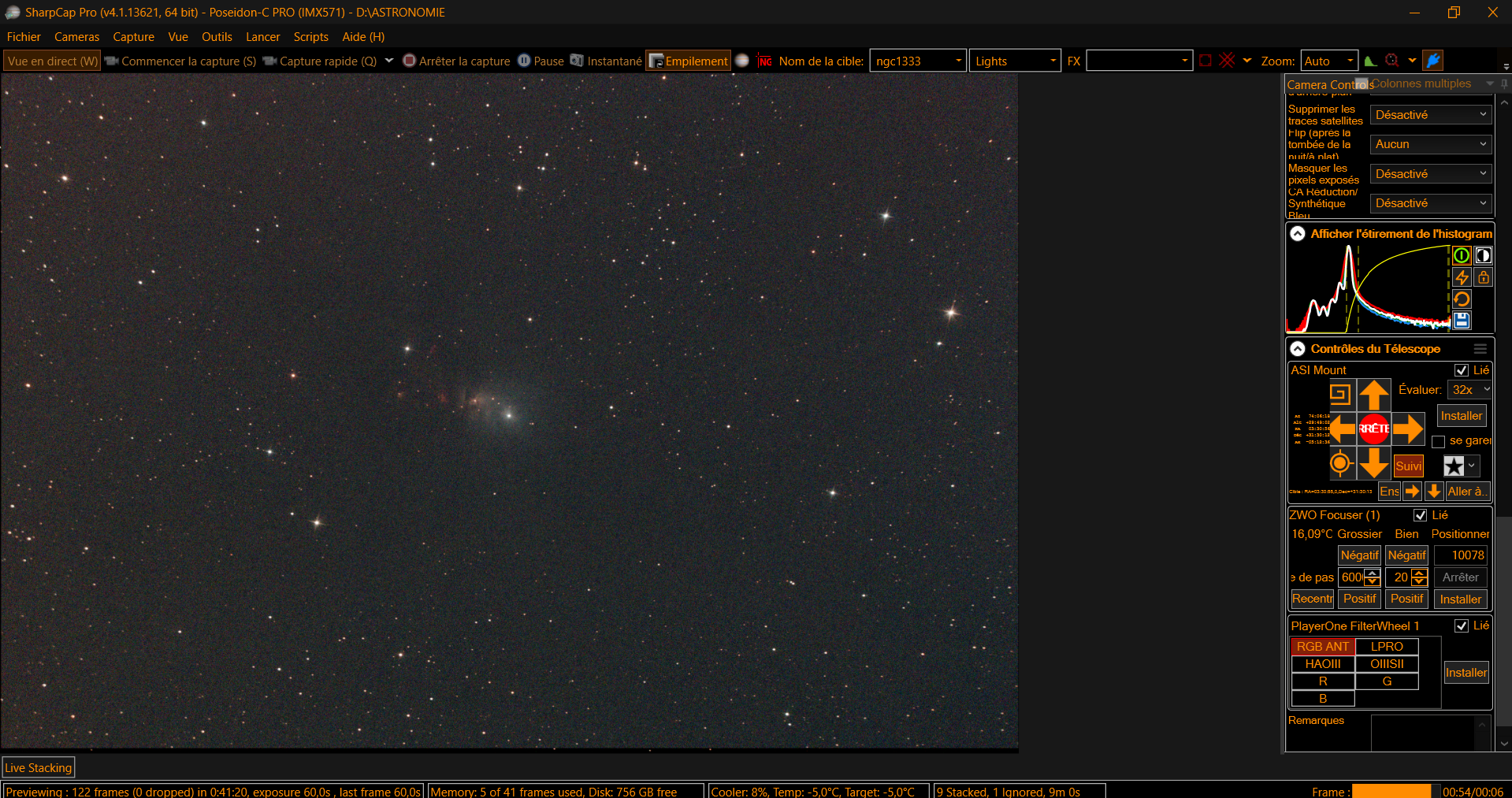
Task: Open the FX effects dropdown
Action: (x=1139, y=61)
